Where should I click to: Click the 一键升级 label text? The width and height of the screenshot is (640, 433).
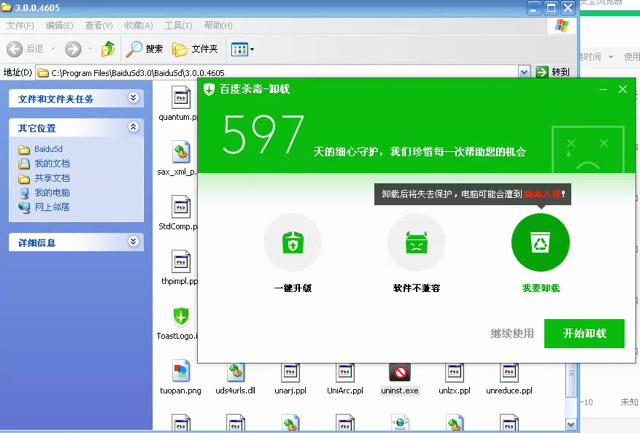(x=293, y=288)
